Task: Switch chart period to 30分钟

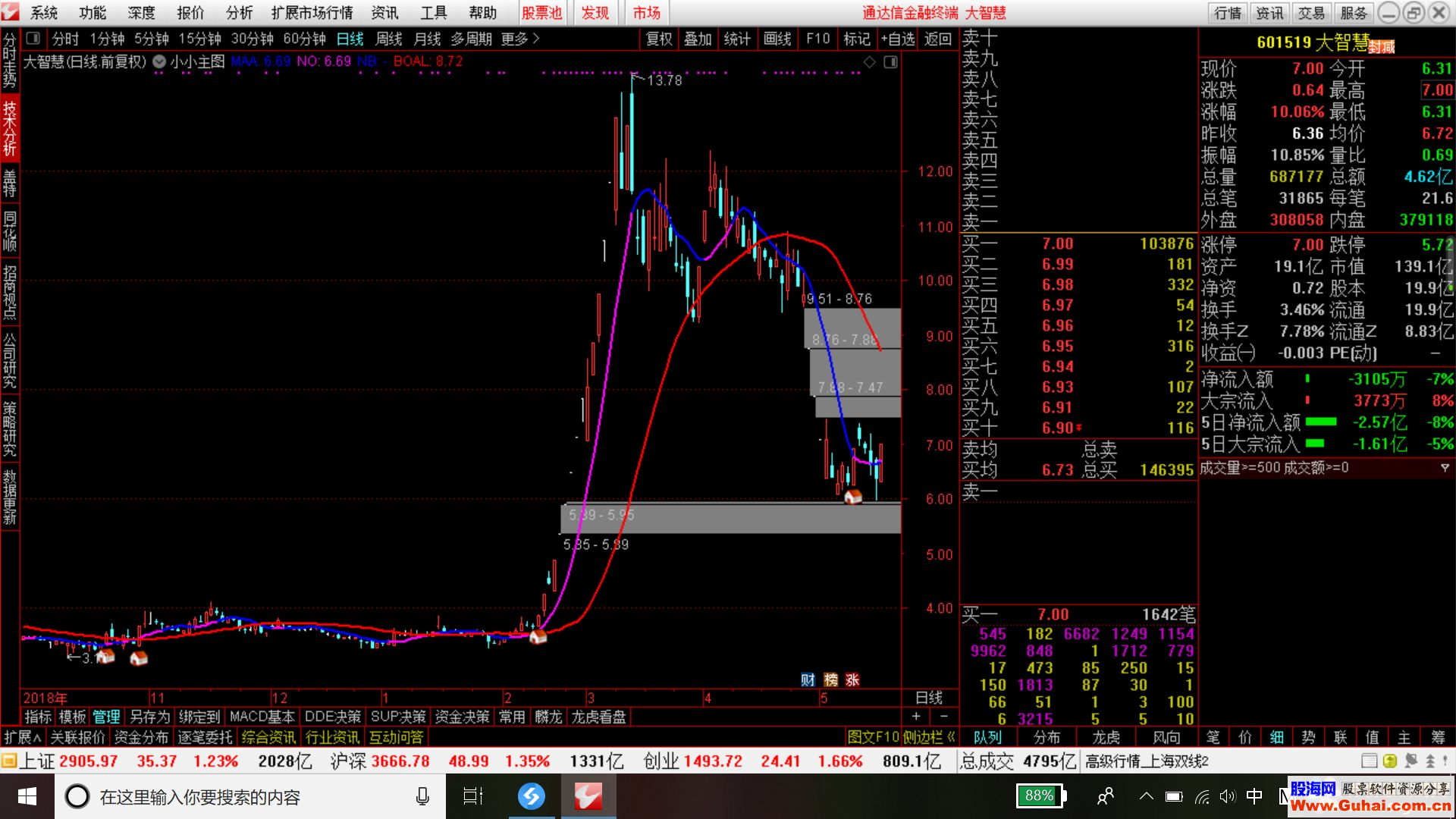Action: 252,39
